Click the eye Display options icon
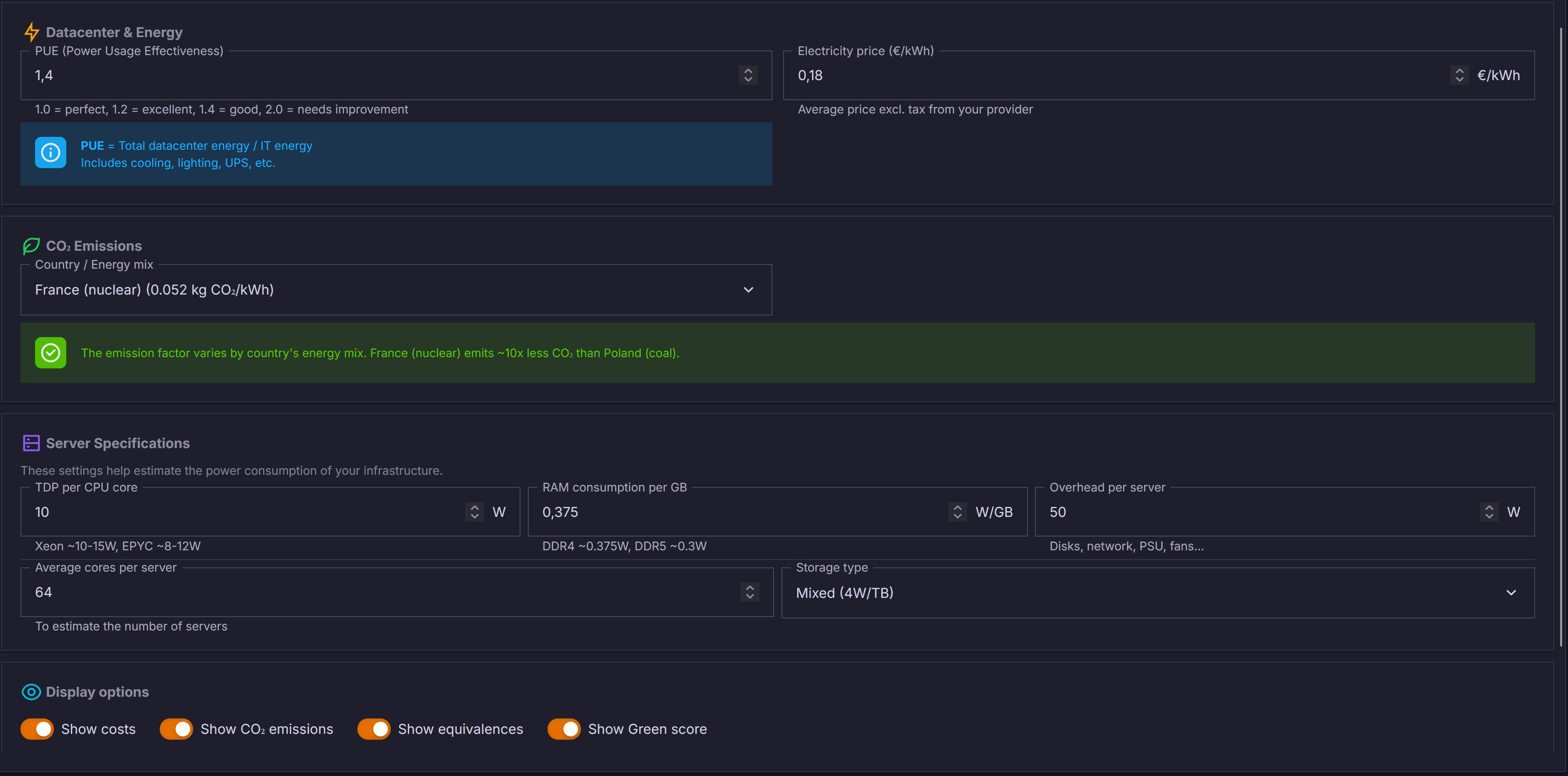Screen dimensions: 1568x776 31,692
